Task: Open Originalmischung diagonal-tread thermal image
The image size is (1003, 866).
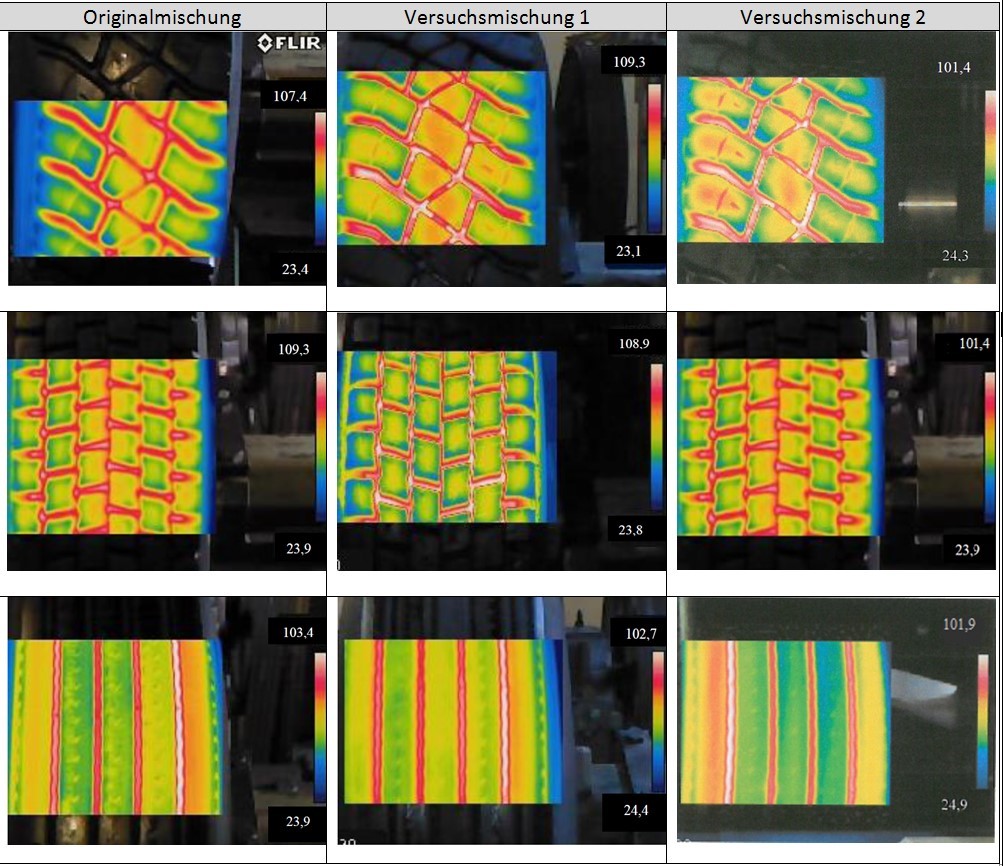Action: [x=167, y=159]
